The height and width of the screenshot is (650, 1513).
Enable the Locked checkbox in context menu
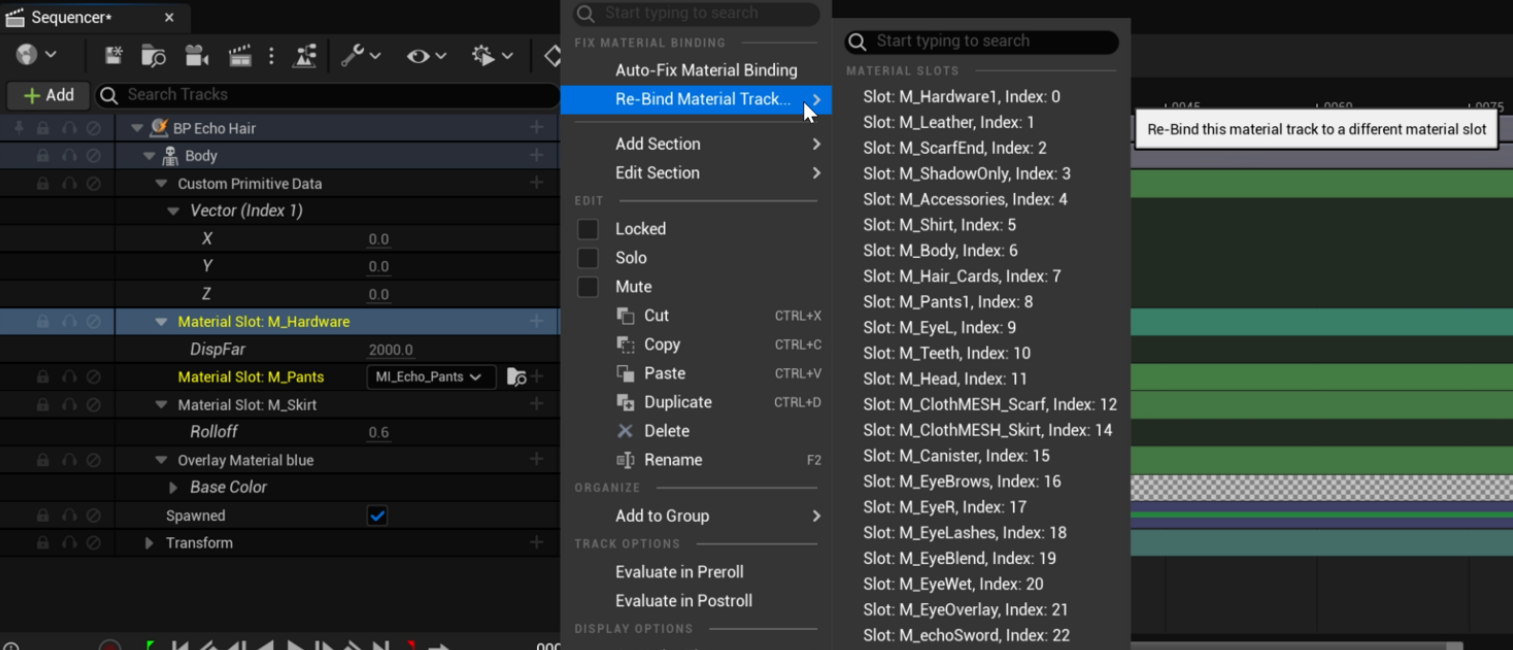588,229
